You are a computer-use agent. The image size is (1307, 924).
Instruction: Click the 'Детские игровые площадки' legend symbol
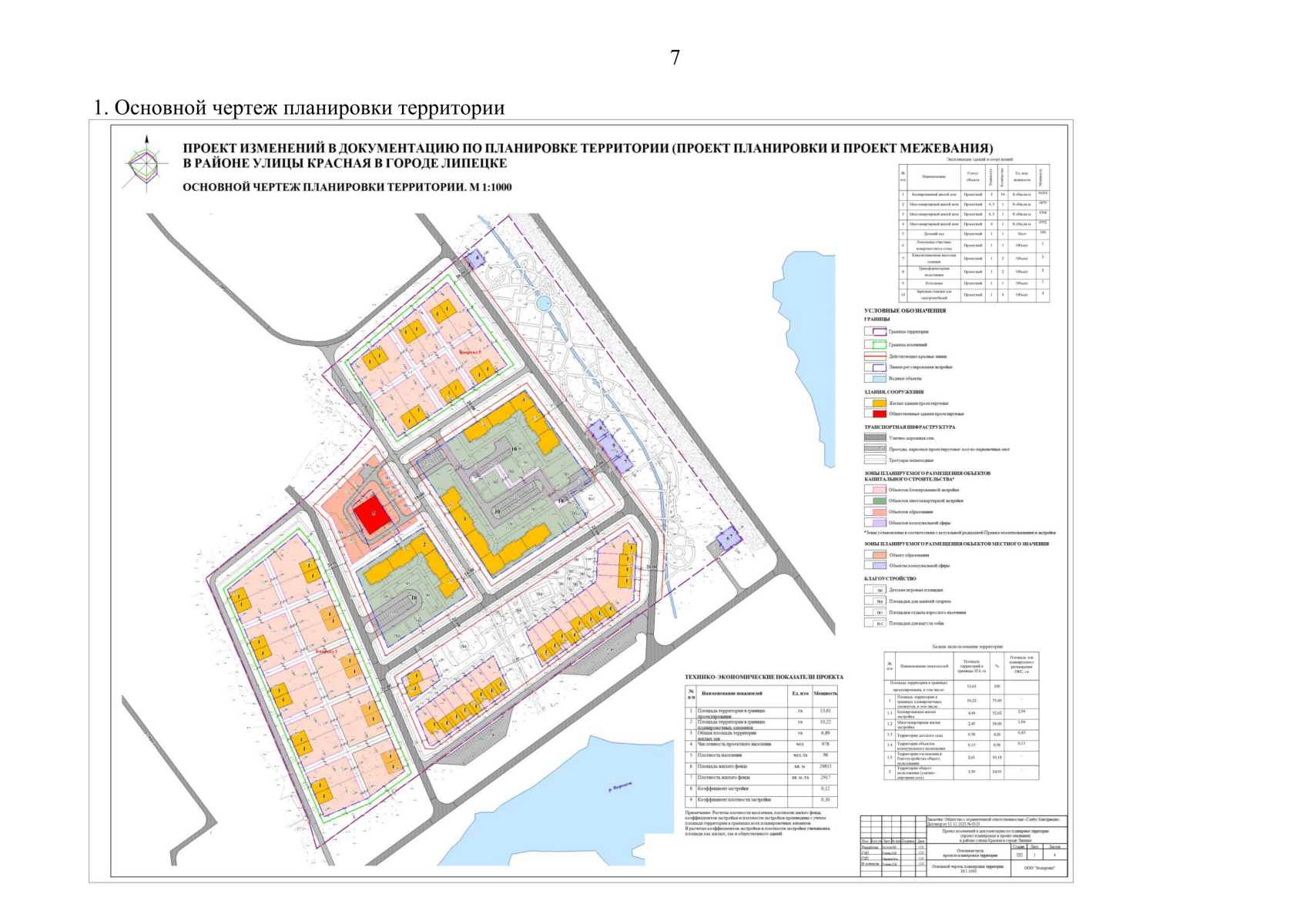(874, 590)
